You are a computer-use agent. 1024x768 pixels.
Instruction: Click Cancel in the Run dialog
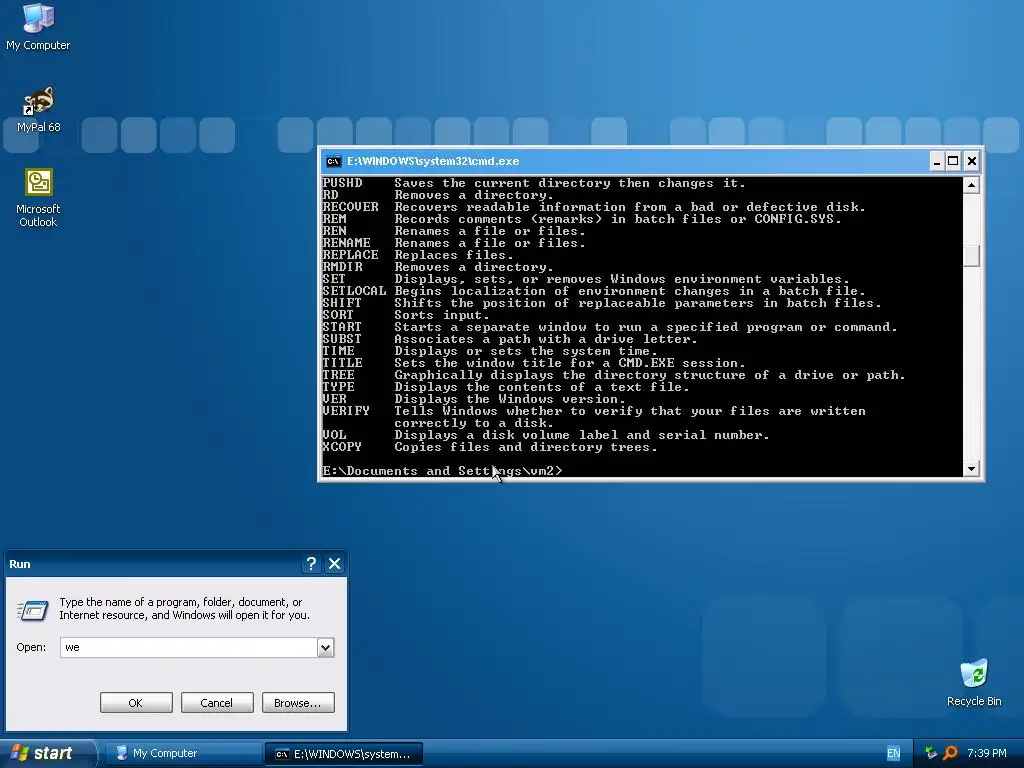[217, 703]
